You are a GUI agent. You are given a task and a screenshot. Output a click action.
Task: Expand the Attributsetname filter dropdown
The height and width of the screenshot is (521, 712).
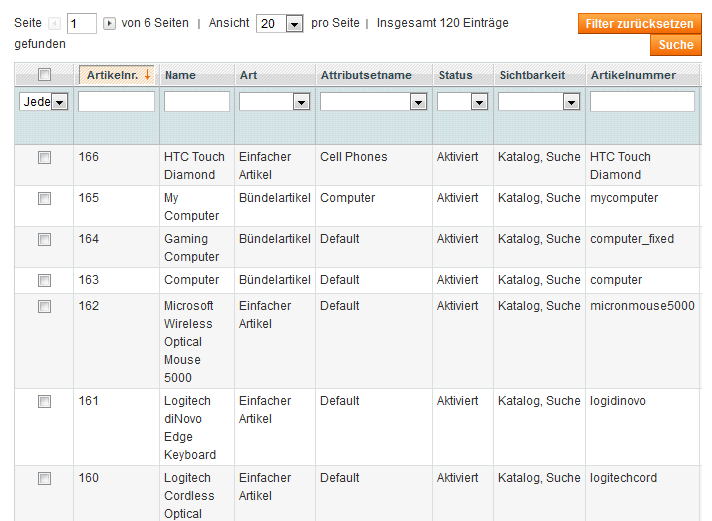click(x=373, y=102)
